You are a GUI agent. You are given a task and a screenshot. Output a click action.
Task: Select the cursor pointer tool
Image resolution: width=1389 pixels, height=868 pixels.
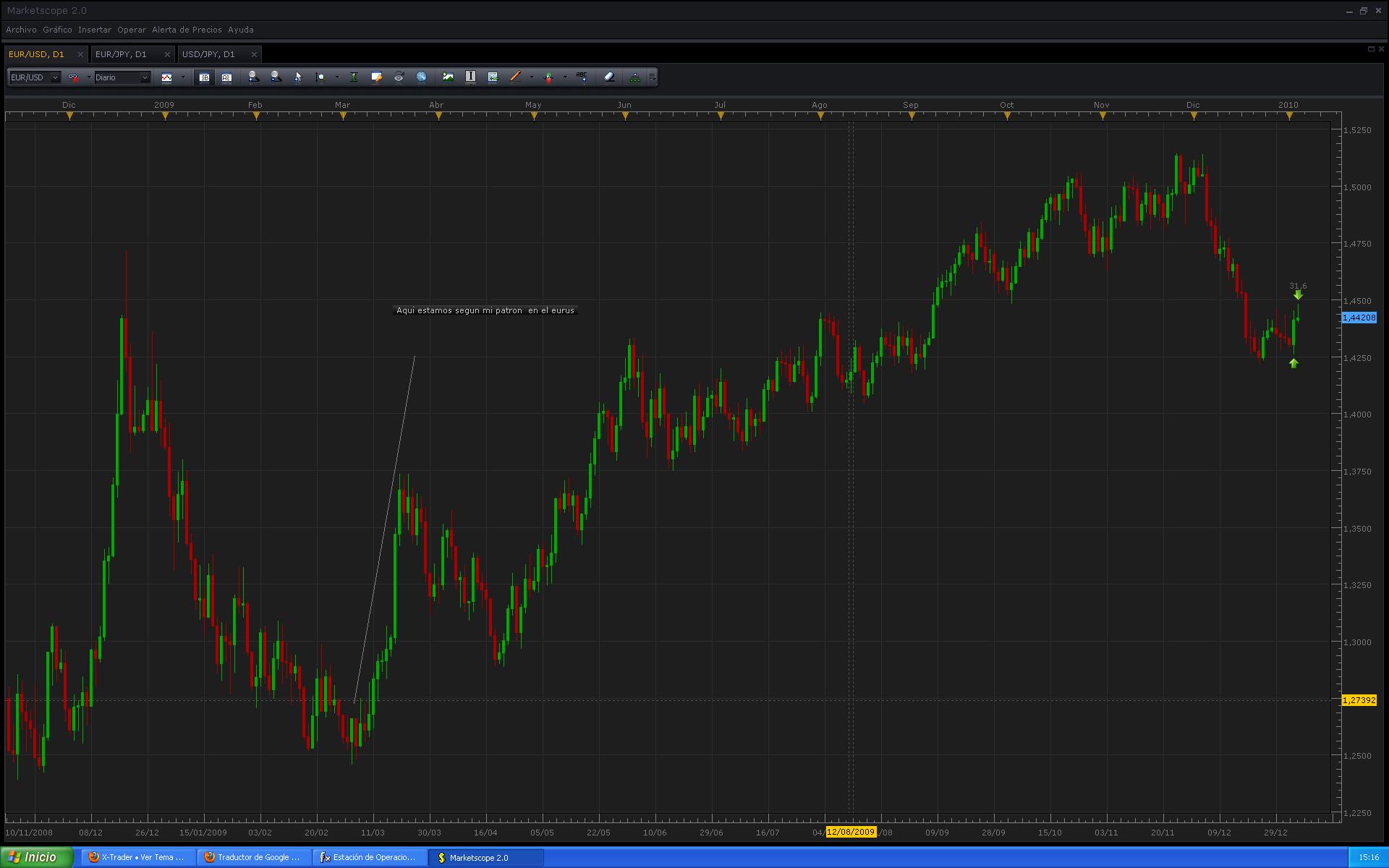pyautogui.click(x=297, y=77)
